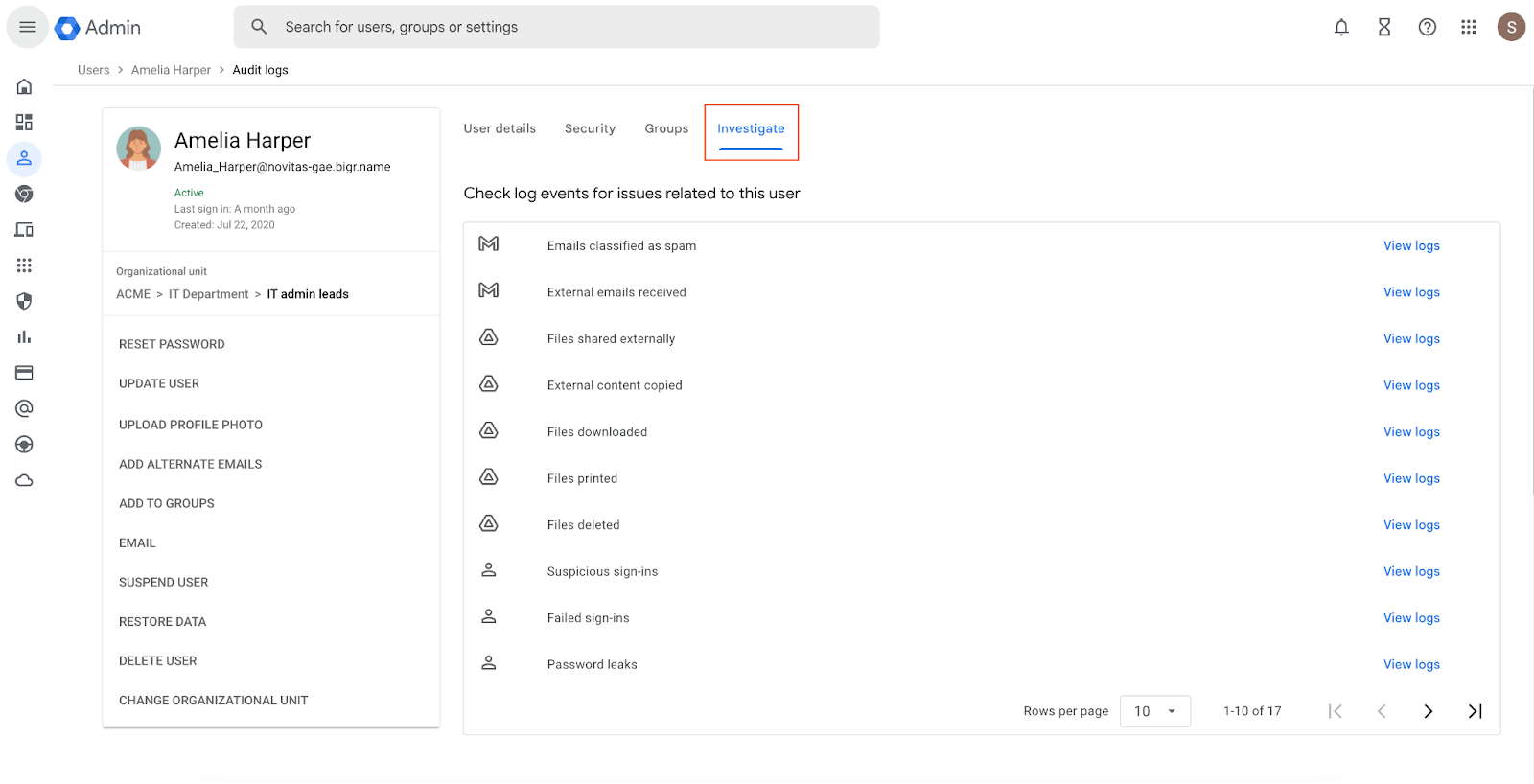This screenshot has width=1534, height=784.
Task: Switch to the Security tab
Action: tap(590, 128)
